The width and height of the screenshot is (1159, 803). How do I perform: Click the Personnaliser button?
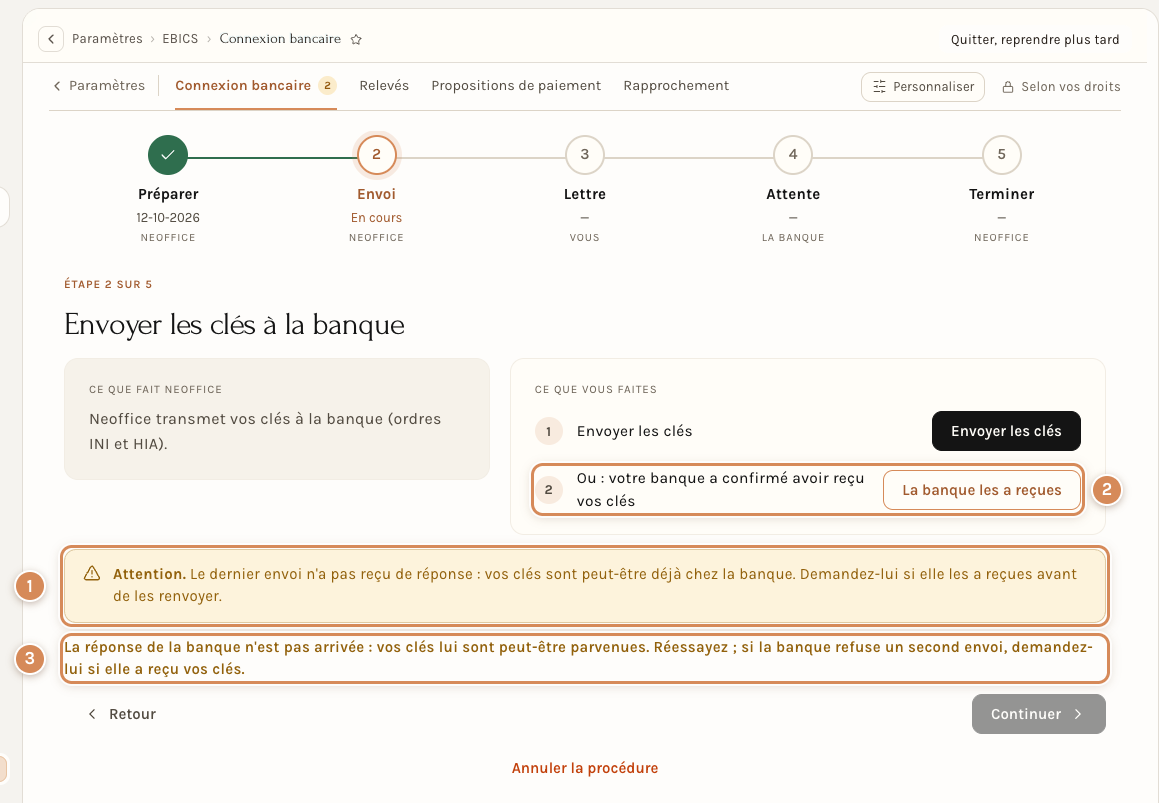pyautogui.click(x=922, y=87)
